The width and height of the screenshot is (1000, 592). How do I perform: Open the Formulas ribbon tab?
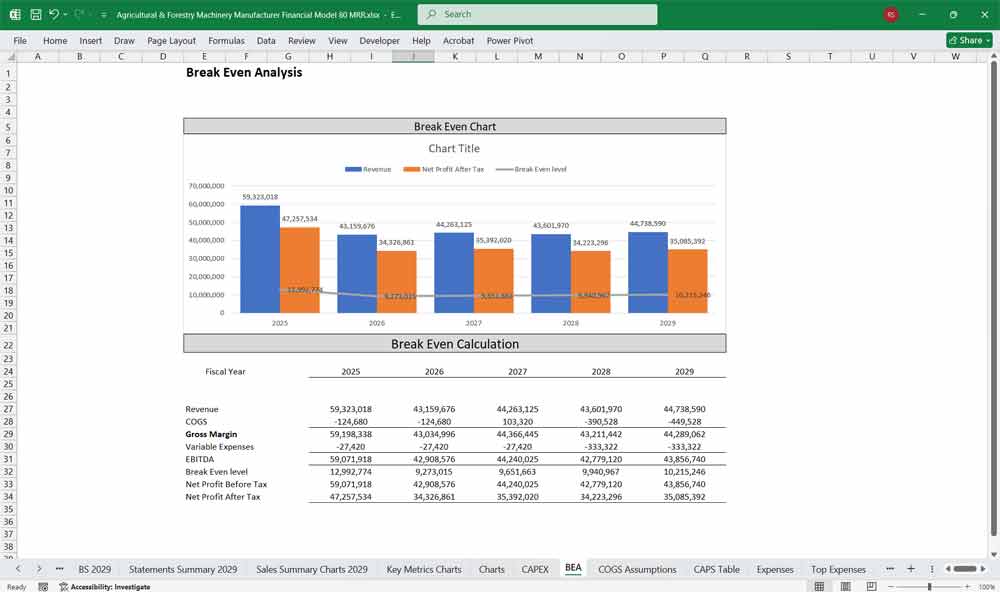click(226, 41)
